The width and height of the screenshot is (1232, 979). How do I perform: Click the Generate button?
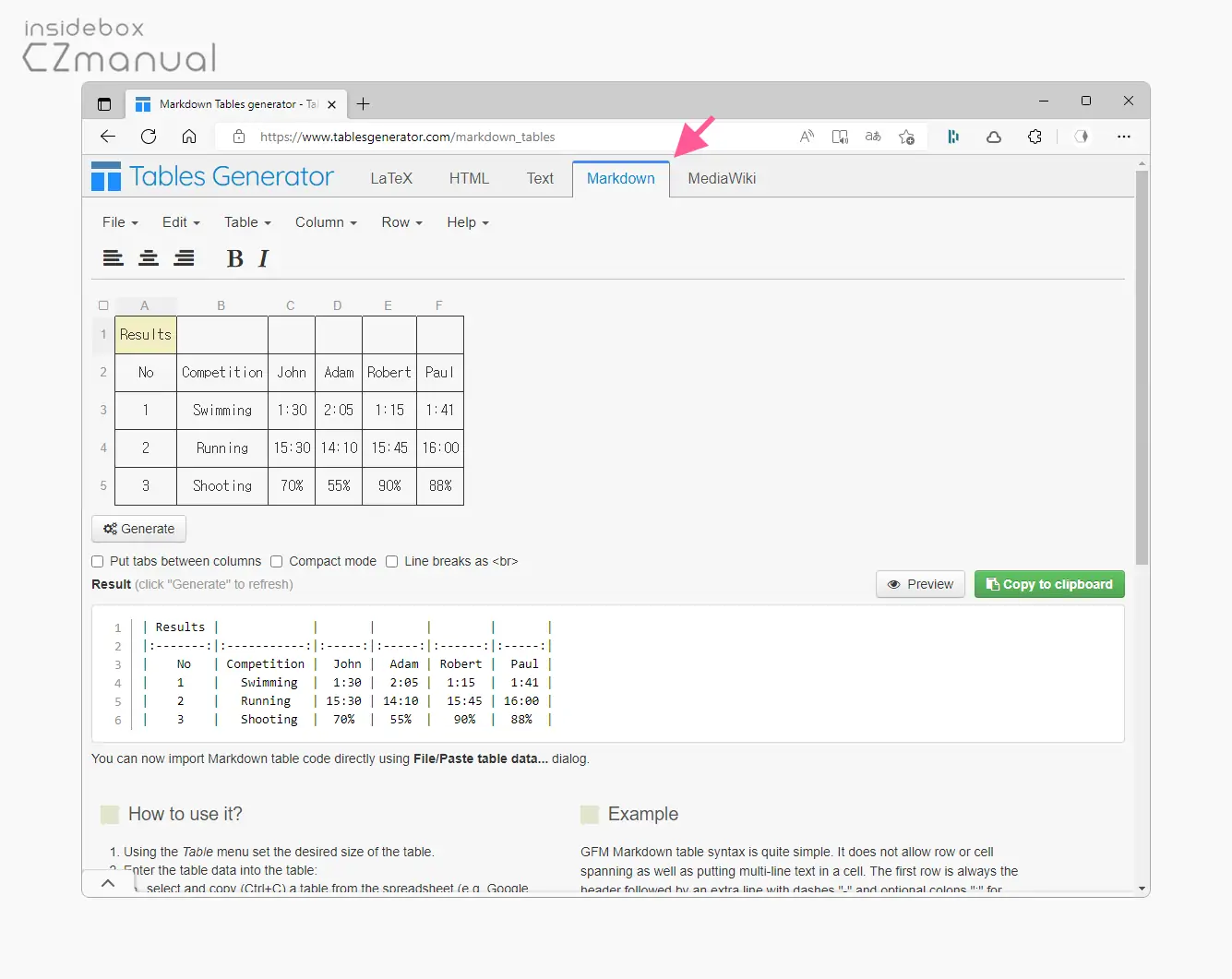139,529
